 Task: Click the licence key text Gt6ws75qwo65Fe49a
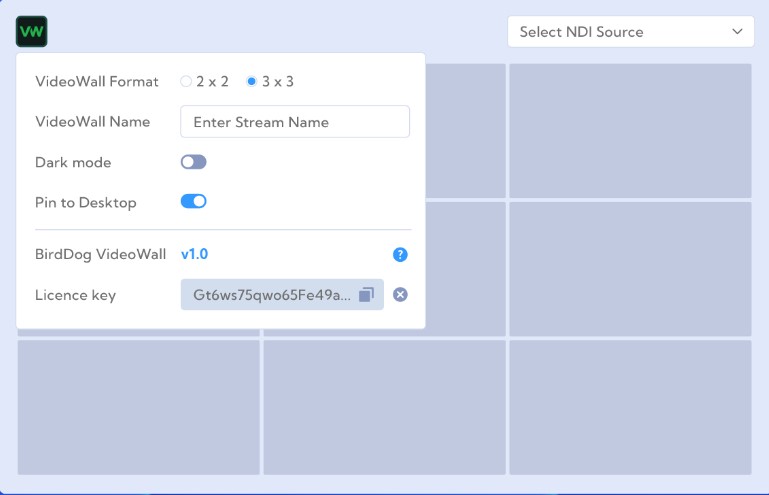272,295
